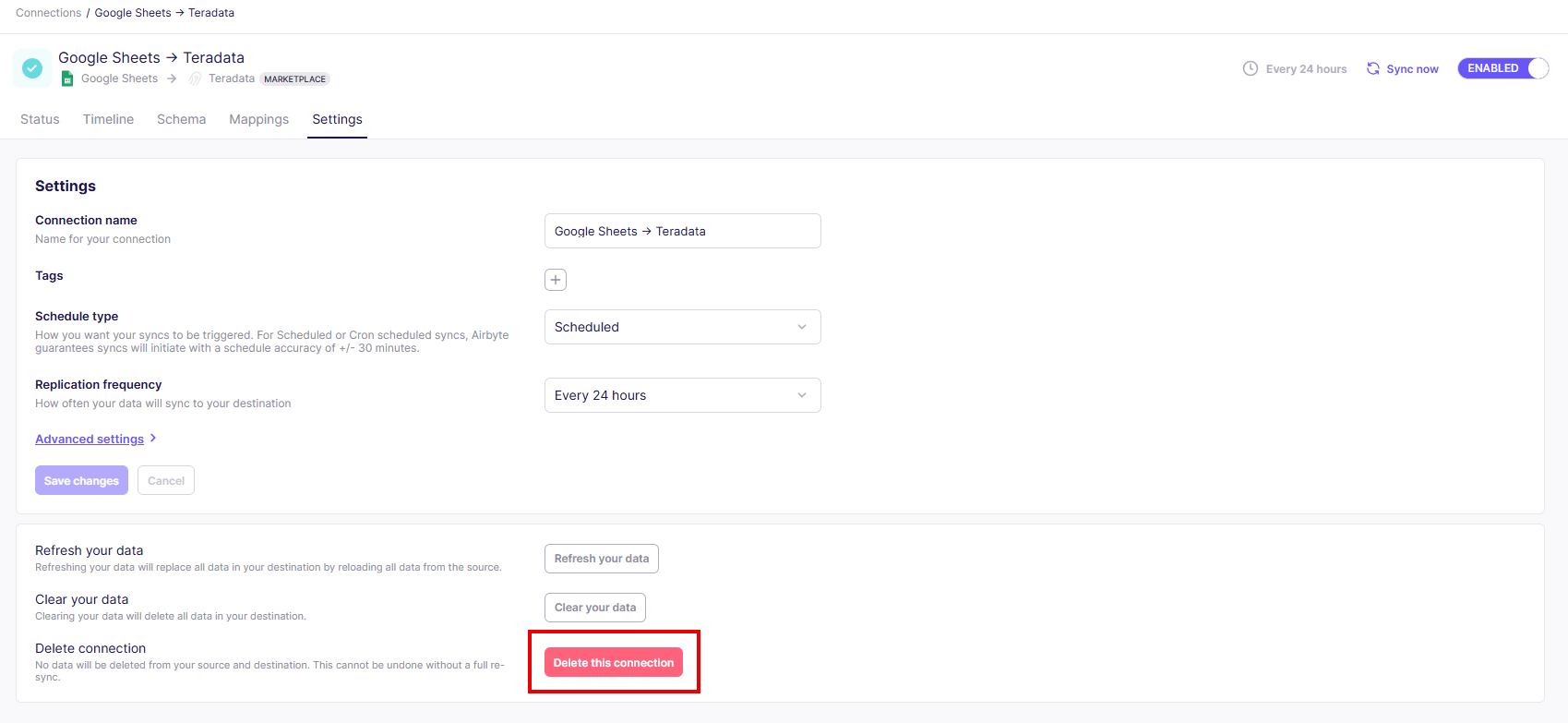
Task: Open the Mappings tab
Action: coord(259,119)
